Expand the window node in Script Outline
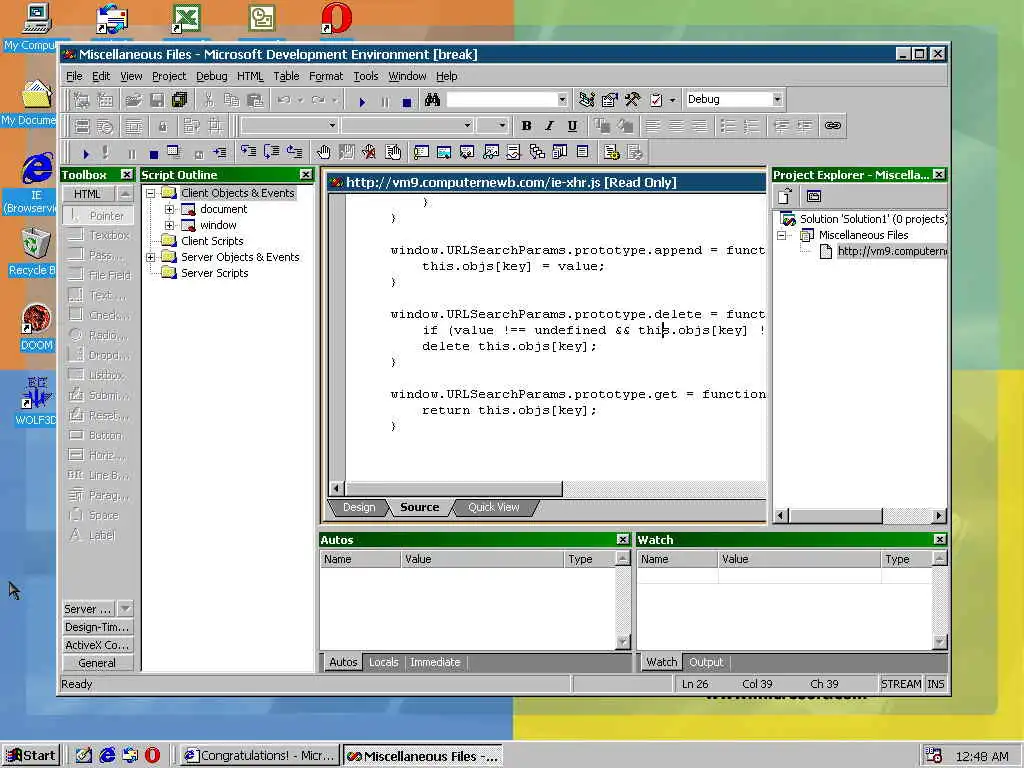Screen dimensions: 1024x768 pyautogui.click(x=169, y=225)
